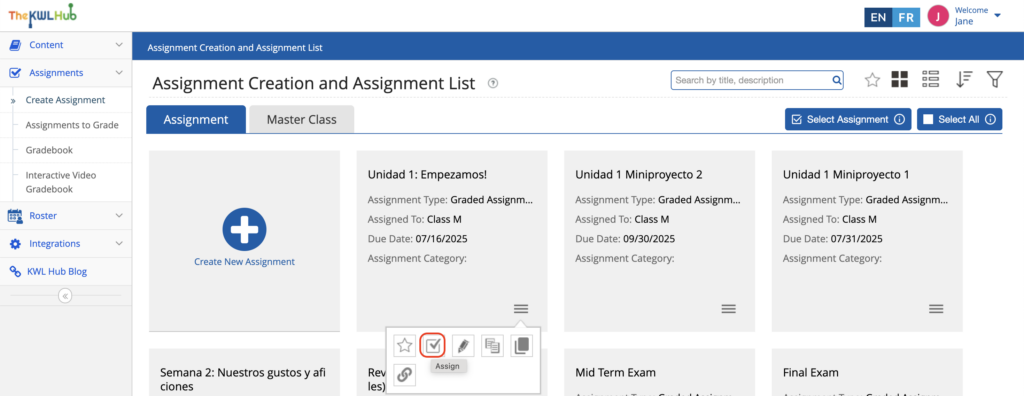This screenshot has width=1024, height=396.
Task: Toggle the Select Assignment checkbox button
Action: [x=848, y=120]
